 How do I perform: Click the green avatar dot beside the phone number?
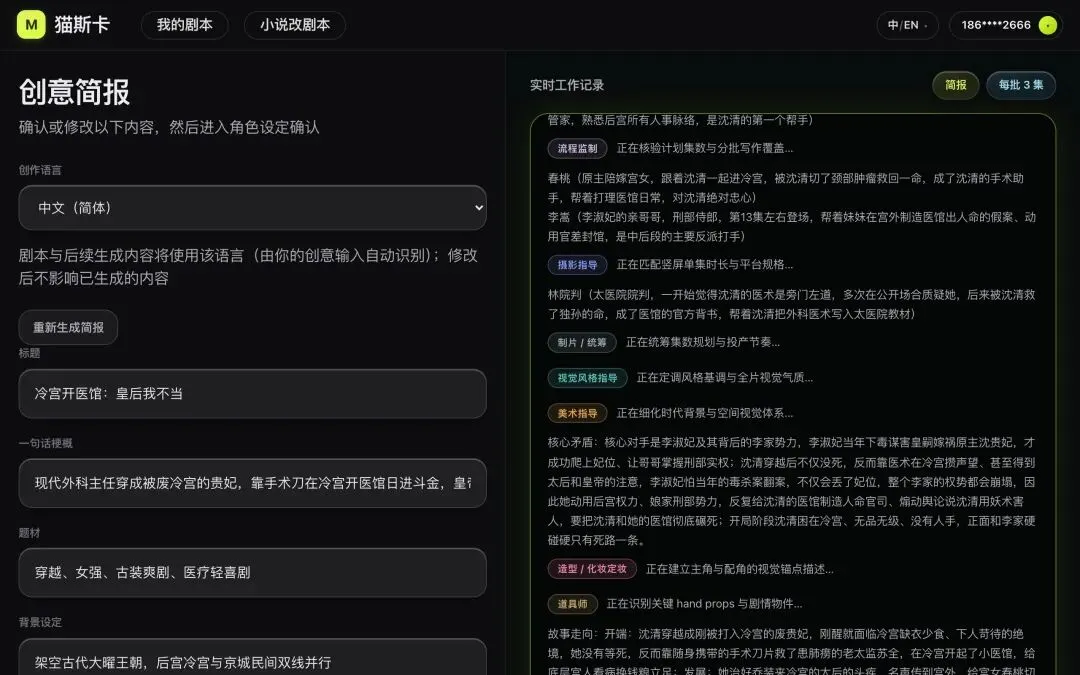click(x=1048, y=25)
